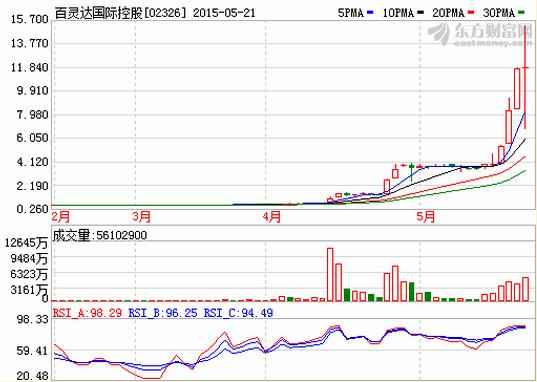Image resolution: width=537 pixels, height=382 pixels.
Task: Click the RSI_C:94.49 indicator value
Action: tap(239, 313)
